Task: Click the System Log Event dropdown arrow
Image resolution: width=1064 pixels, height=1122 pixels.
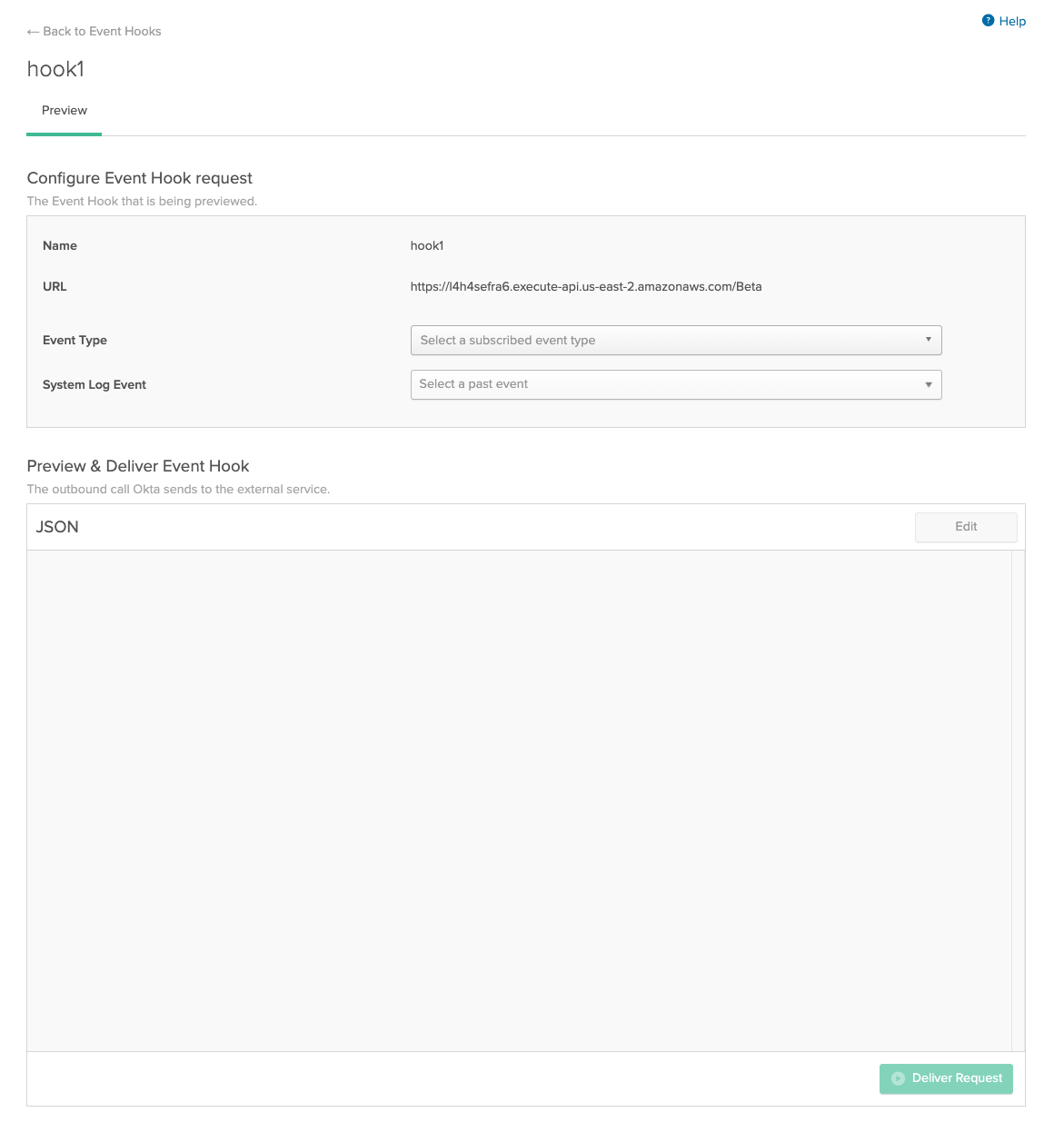Action: [x=928, y=384]
